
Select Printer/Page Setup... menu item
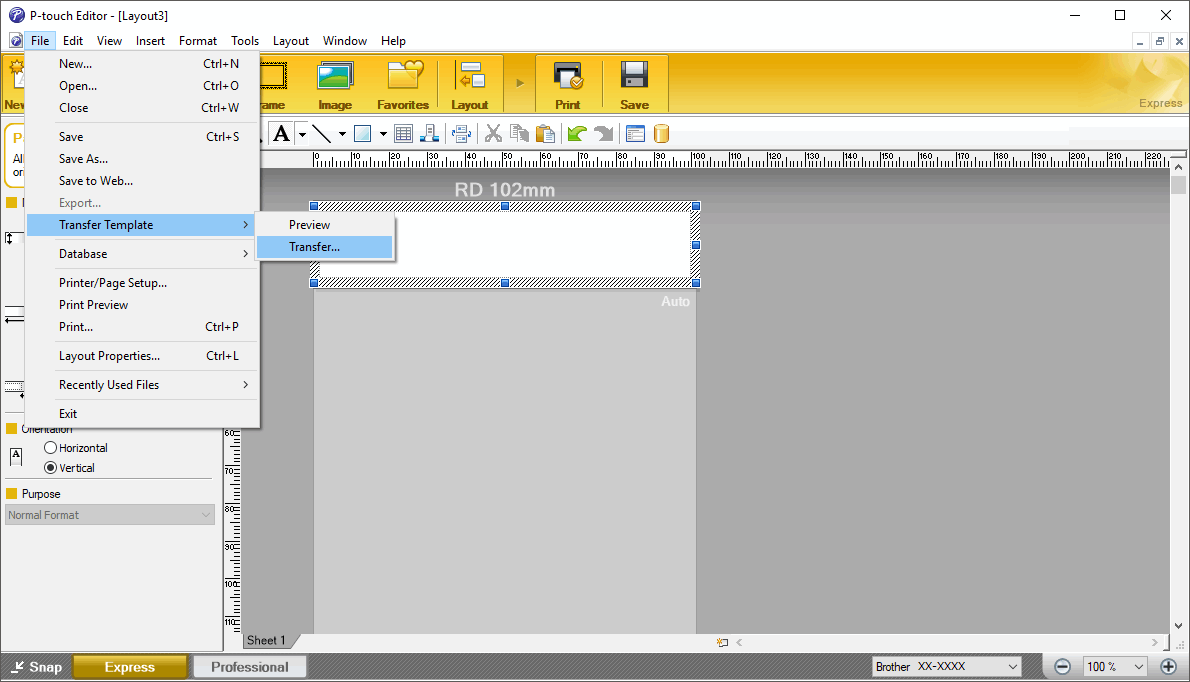142,283
